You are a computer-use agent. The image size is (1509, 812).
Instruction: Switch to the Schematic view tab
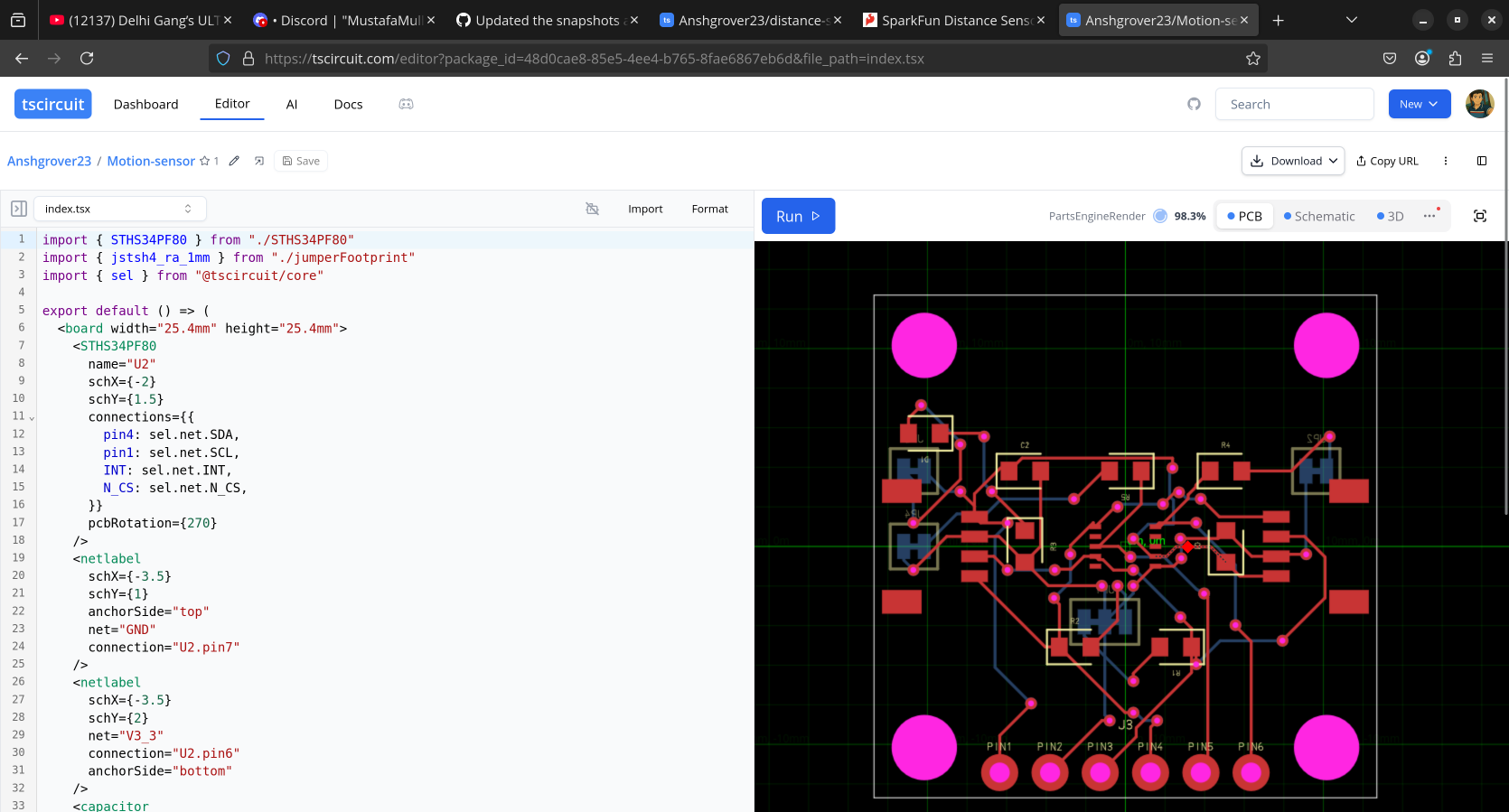pos(1319,216)
